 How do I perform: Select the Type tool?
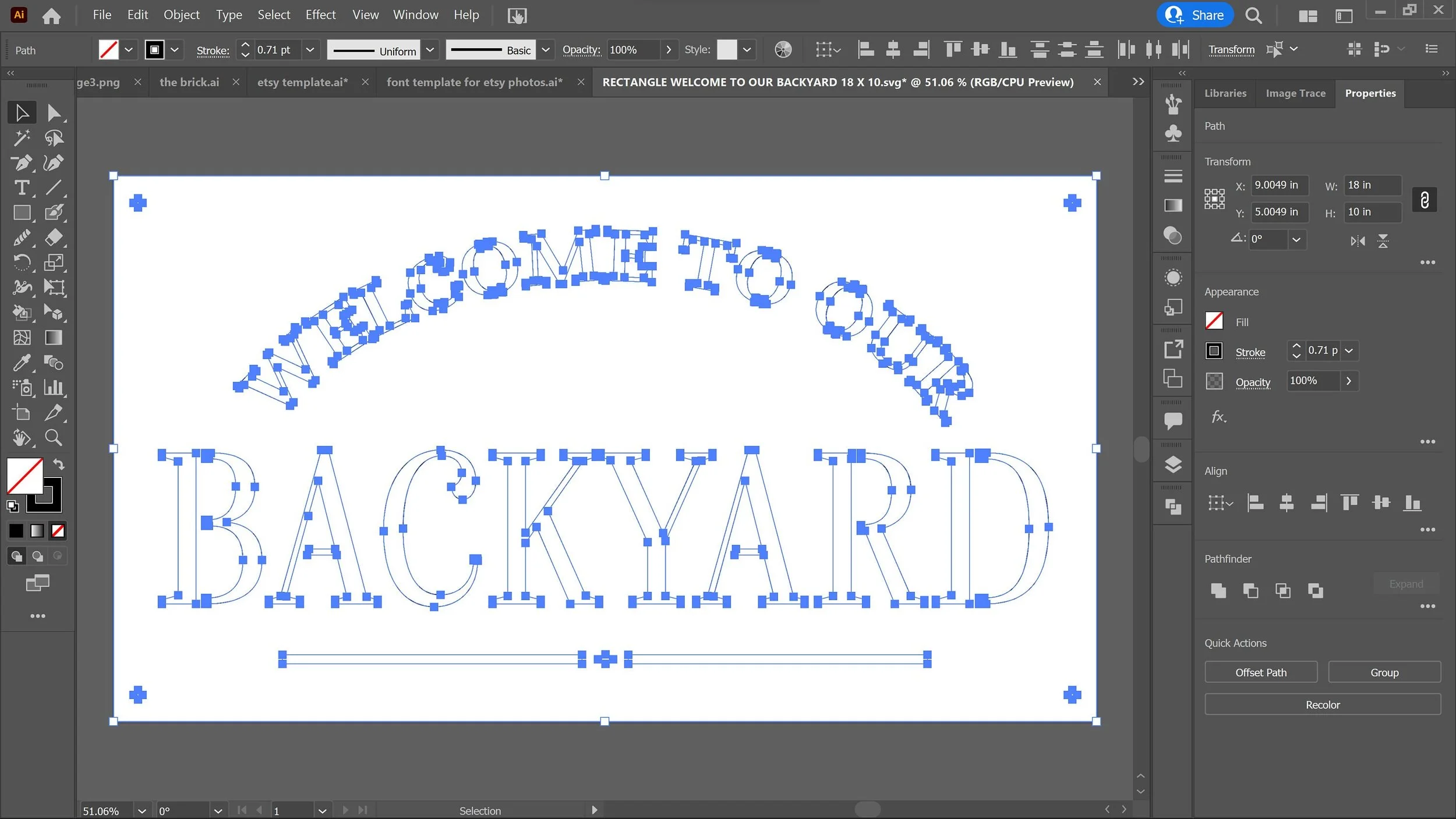point(22,188)
